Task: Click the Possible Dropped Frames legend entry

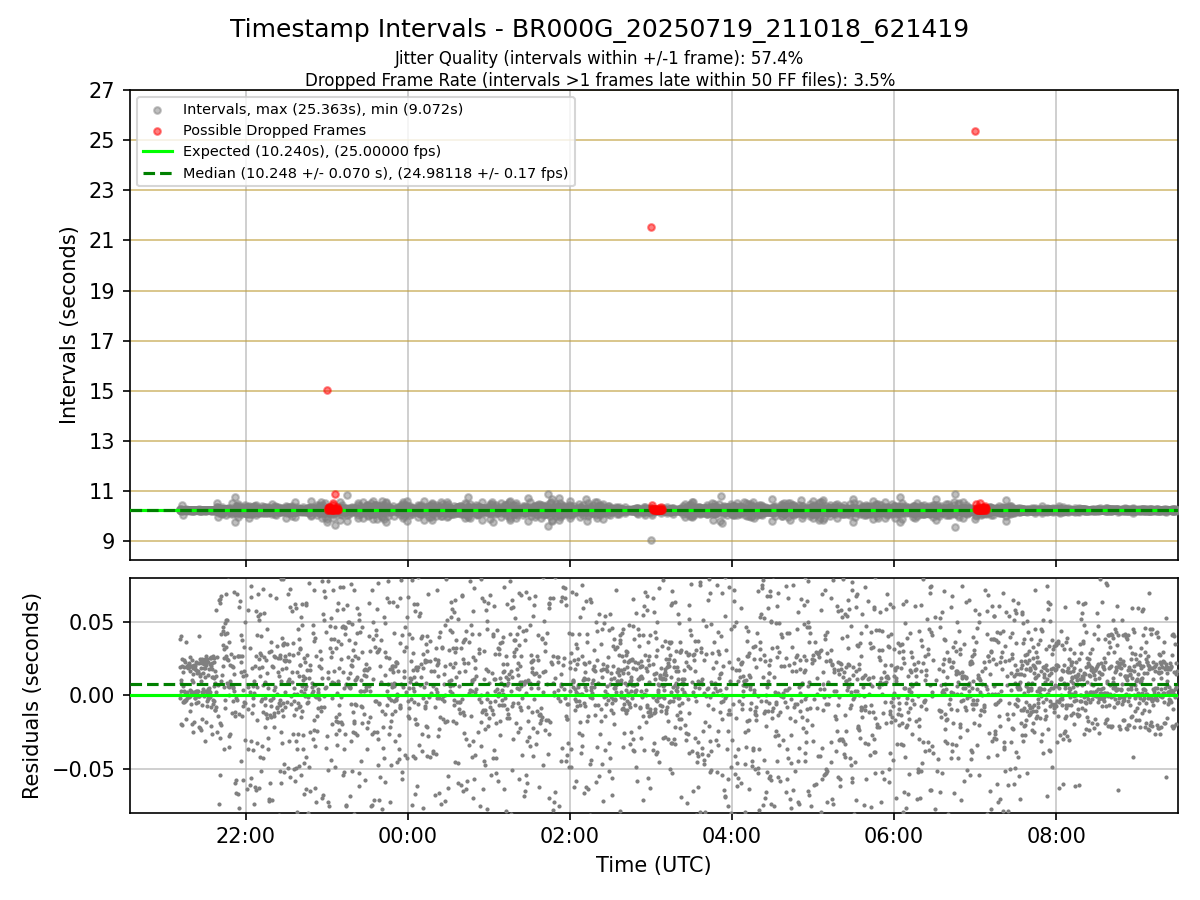Action: pyautogui.click(x=274, y=130)
